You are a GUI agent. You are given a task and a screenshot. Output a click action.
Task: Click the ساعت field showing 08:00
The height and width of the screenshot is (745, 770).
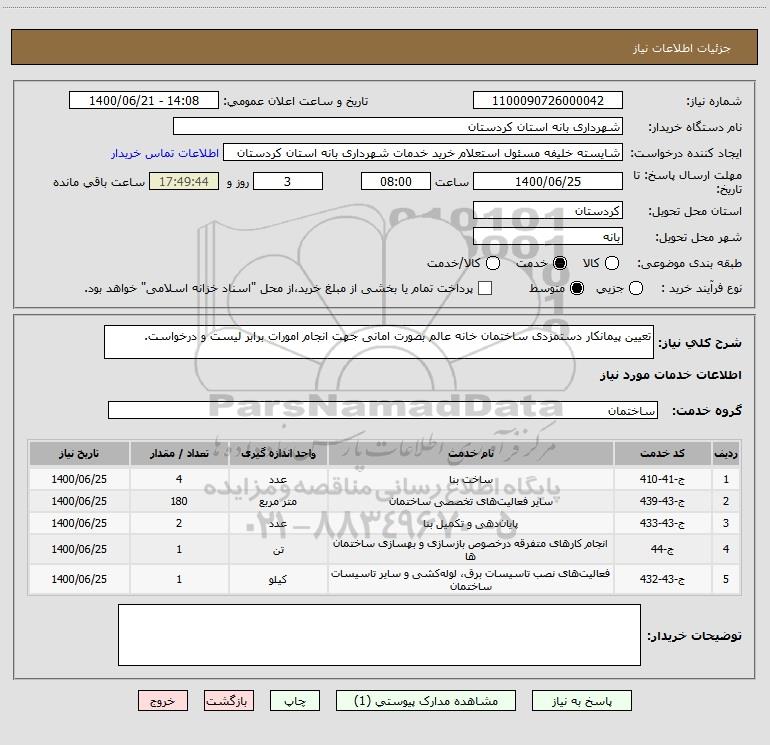point(396,181)
